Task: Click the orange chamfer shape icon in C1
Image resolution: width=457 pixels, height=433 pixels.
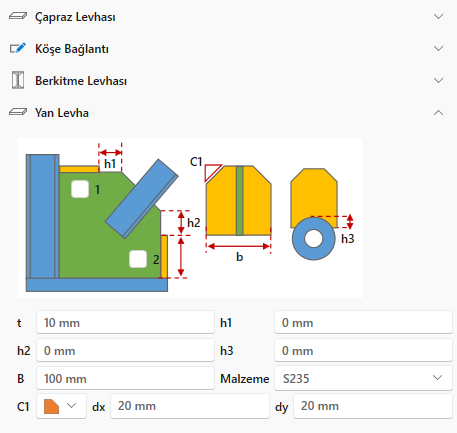Action: 51,406
